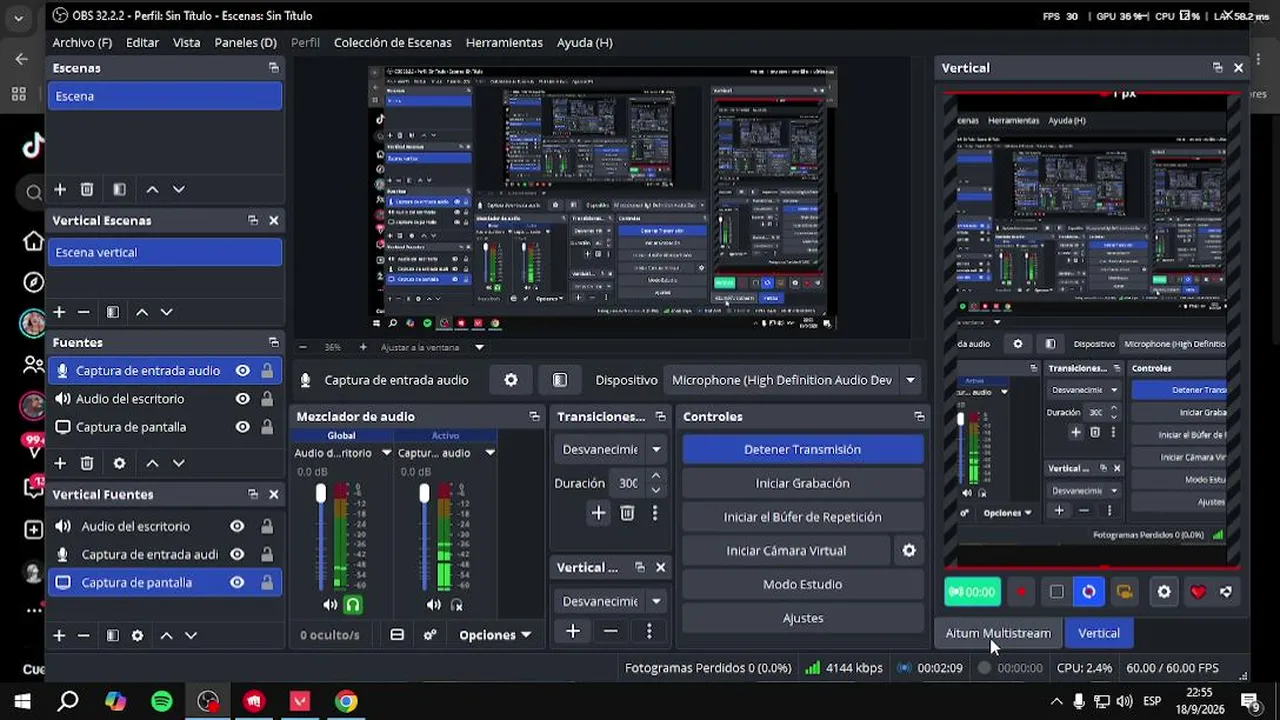Hide Audio del escritorio in Vertical Fuentes
The width and height of the screenshot is (1280, 720).
(237, 526)
